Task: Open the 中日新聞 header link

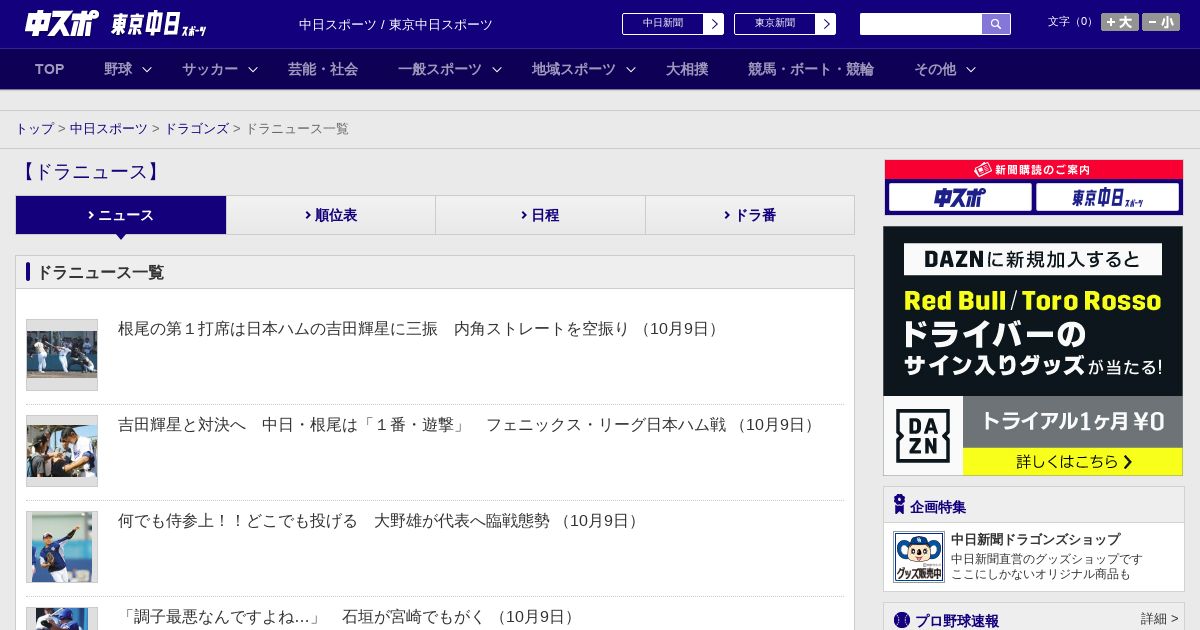Action: click(x=663, y=24)
